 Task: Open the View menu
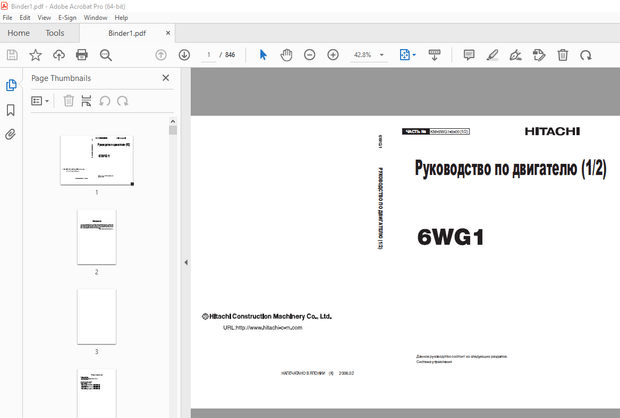click(x=44, y=18)
